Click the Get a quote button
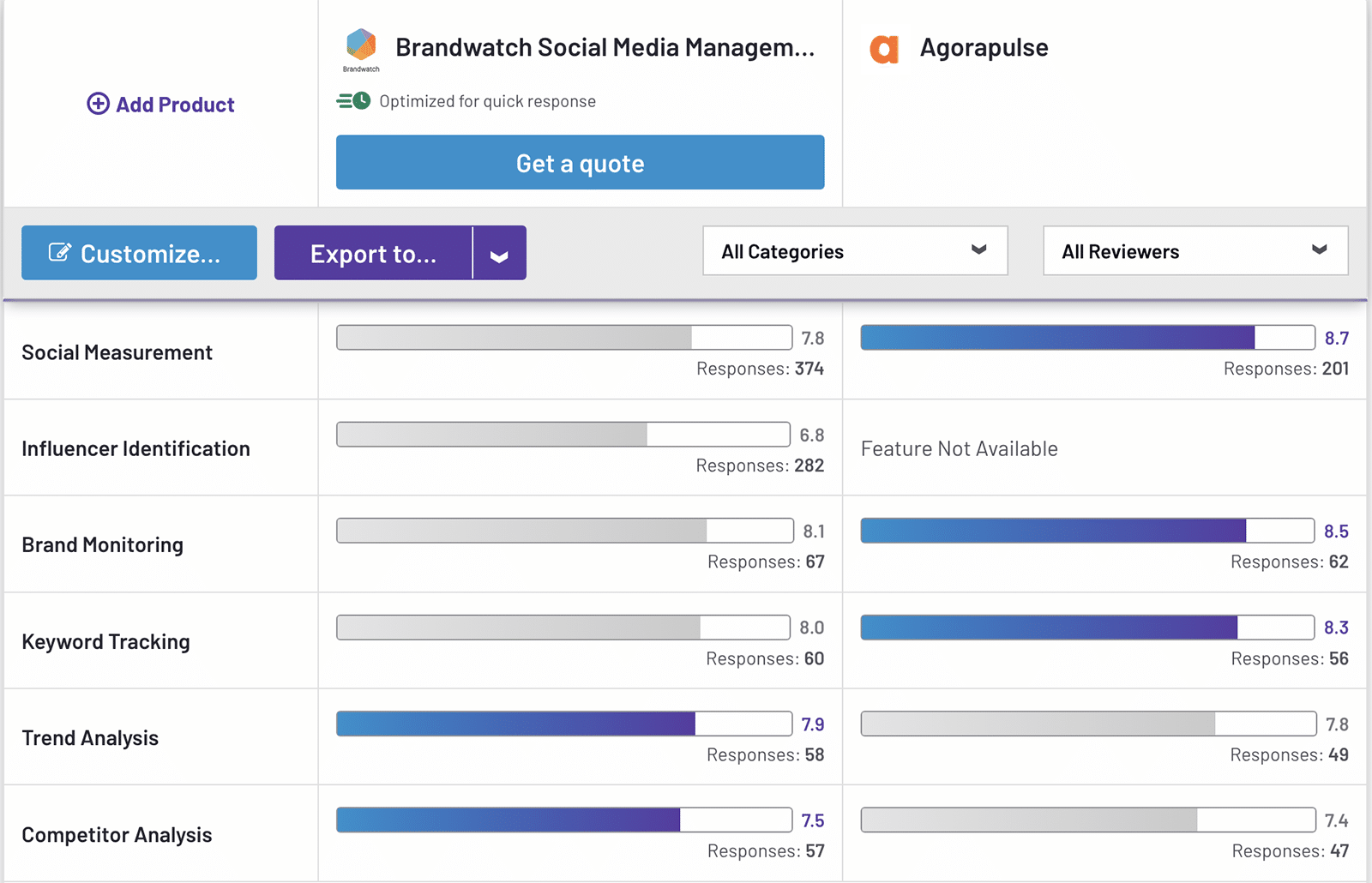This screenshot has height=883, width=1372. [x=581, y=162]
